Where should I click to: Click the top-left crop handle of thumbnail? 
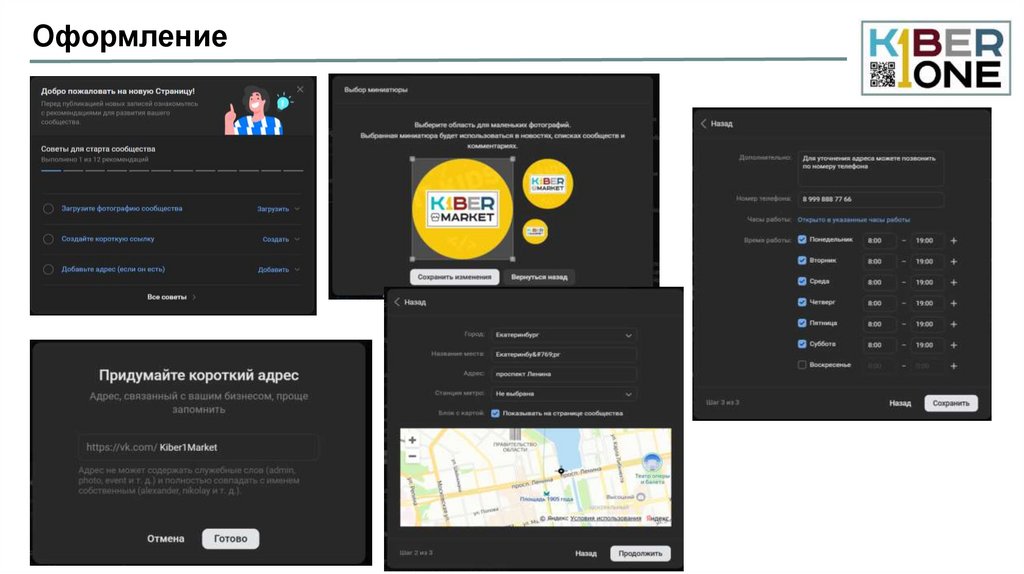click(x=412, y=159)
